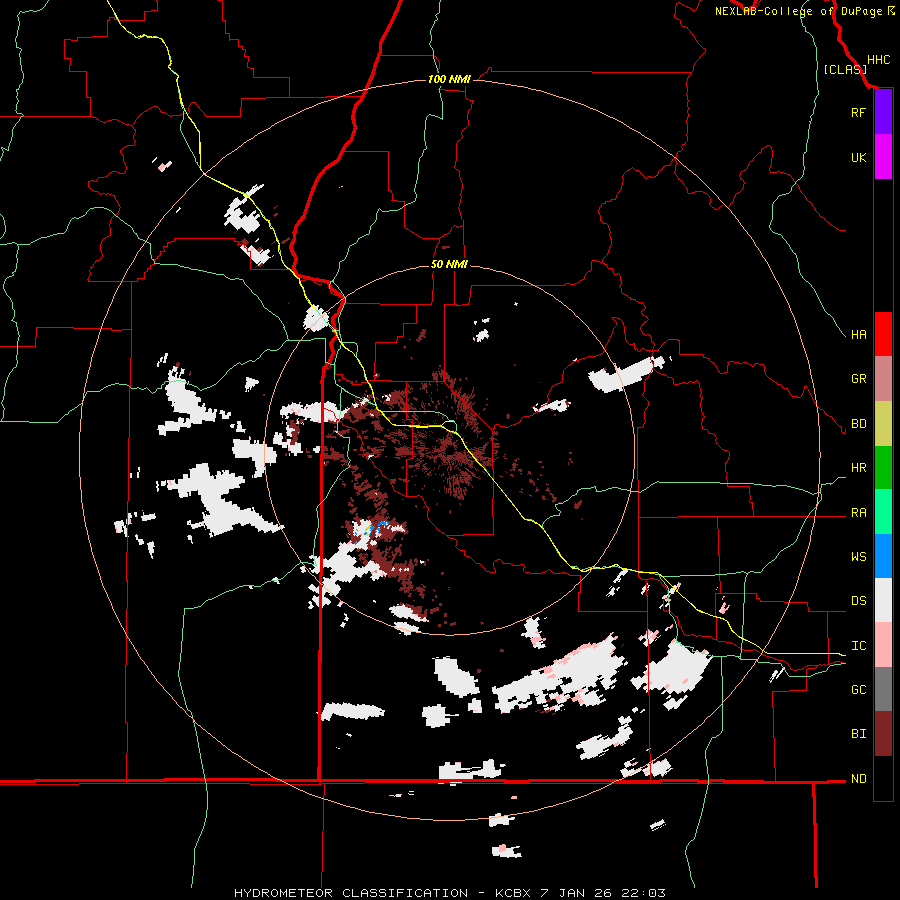Select the GR graupel legend swatch
Image resolution: width=900 pixels, height=900 pixels.
tap(883, 378)
